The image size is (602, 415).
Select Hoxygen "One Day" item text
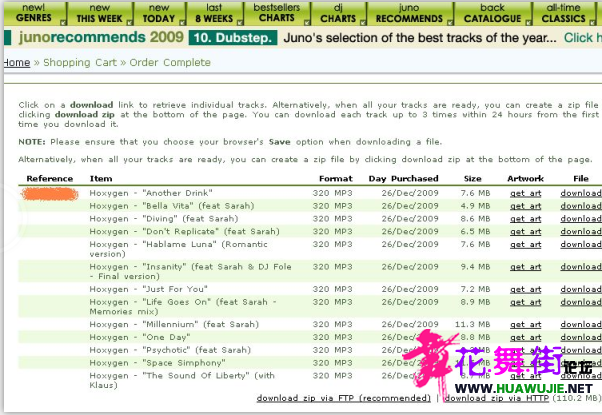(140, 337)
